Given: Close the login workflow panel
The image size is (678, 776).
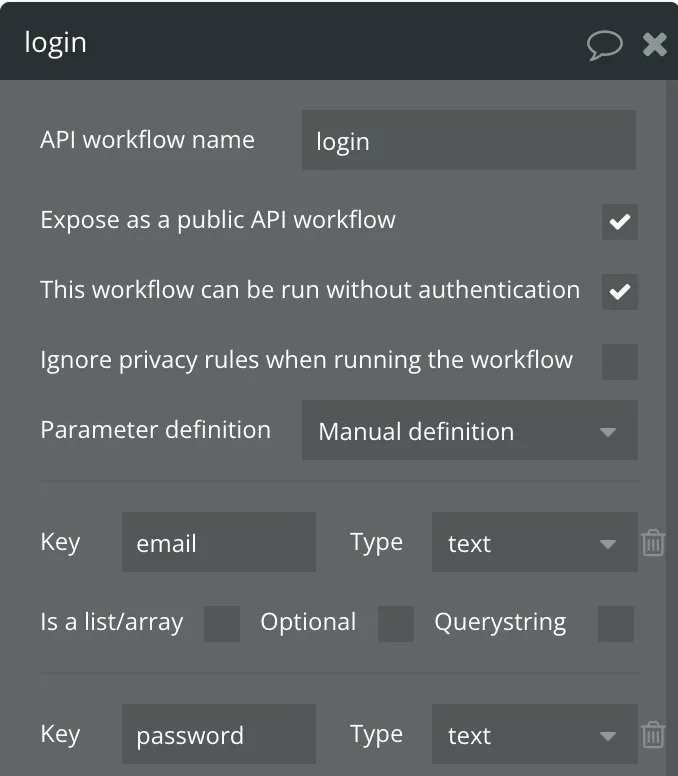Looking at the screenshot, I should [x=654, y=45].
